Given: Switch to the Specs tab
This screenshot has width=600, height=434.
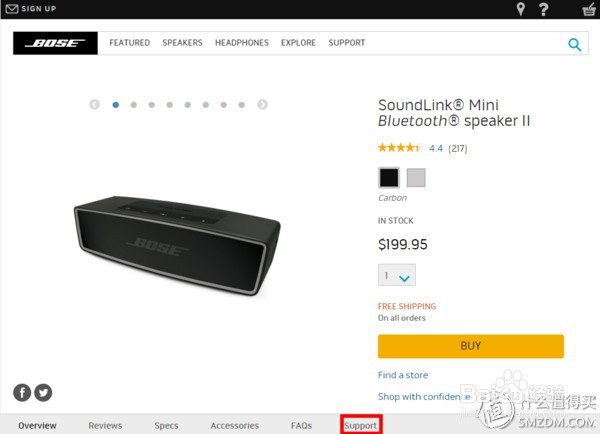Looking at the screenshot, I should pyautogui.click(x=166, y=425).
